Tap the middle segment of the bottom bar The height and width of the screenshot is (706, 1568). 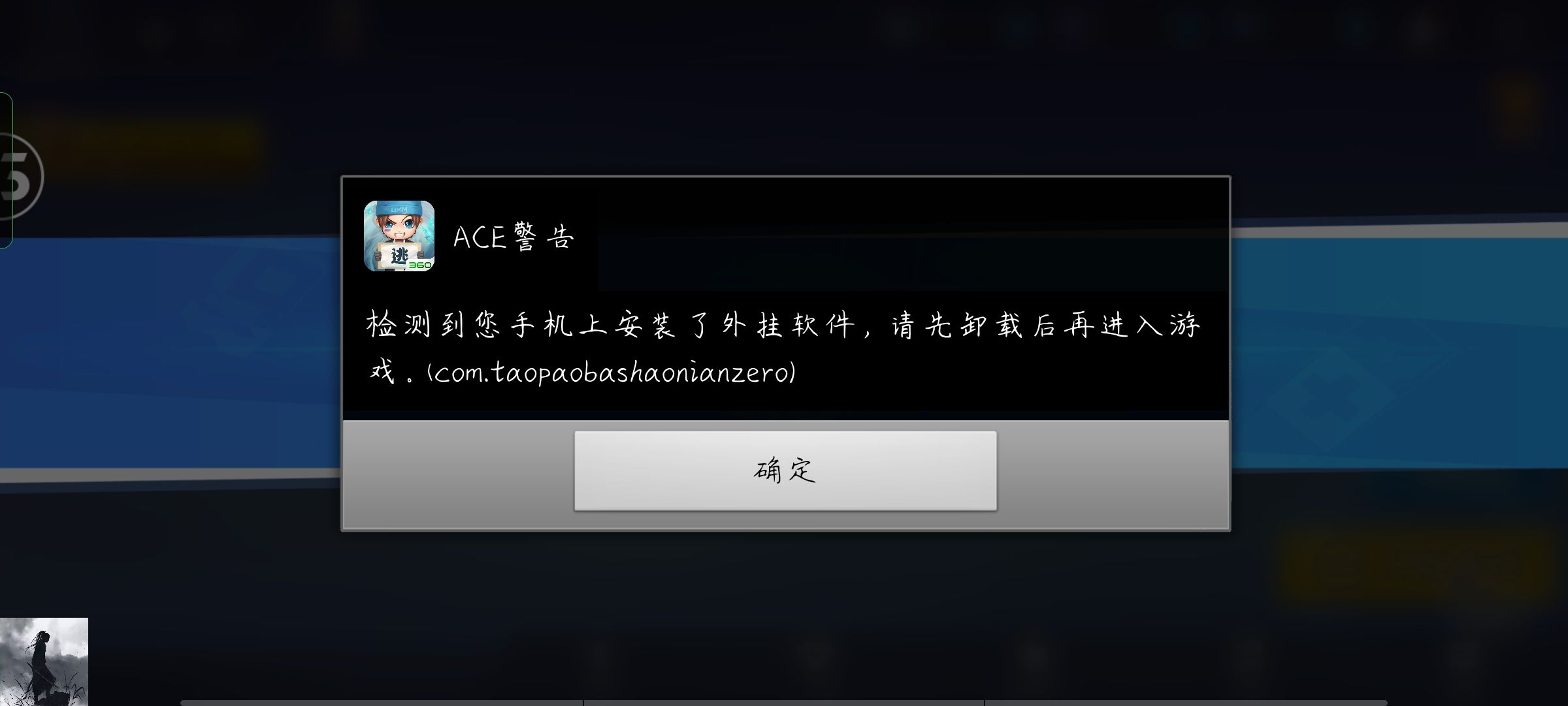(784, 703)
